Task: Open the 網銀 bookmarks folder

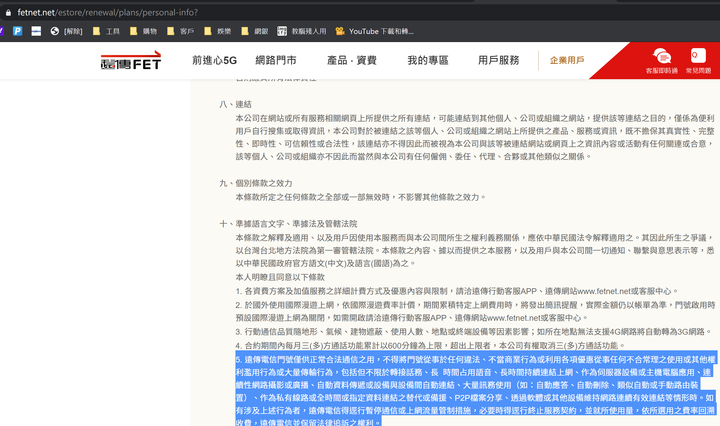Action: click(254, 31)
